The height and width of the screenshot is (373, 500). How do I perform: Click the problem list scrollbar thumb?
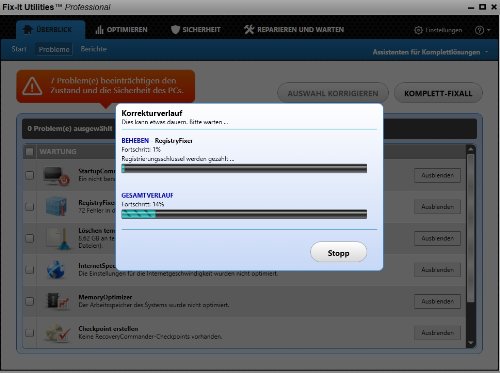click(x=470, y=228)
